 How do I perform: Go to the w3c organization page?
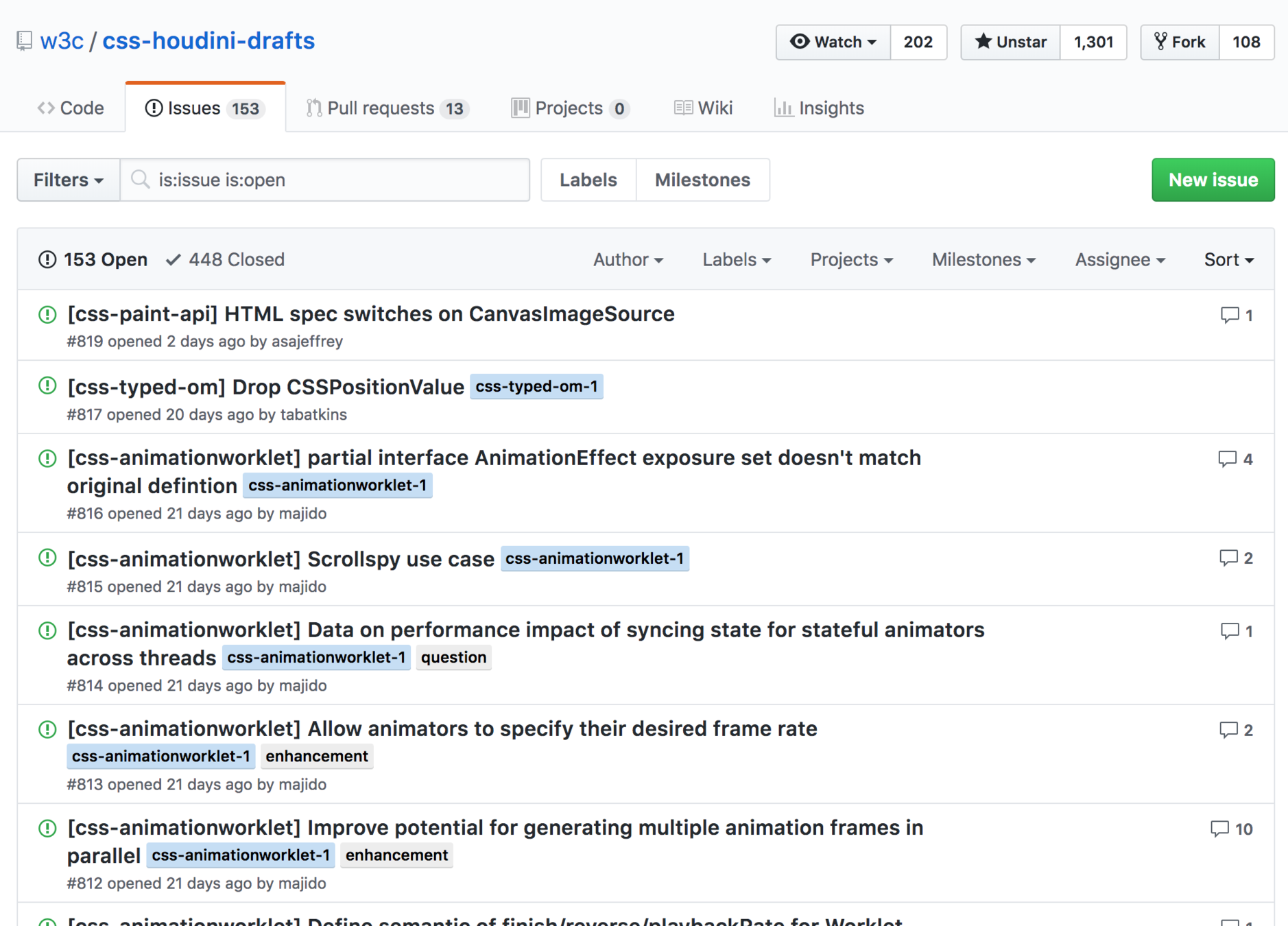(x=62, y=41)
